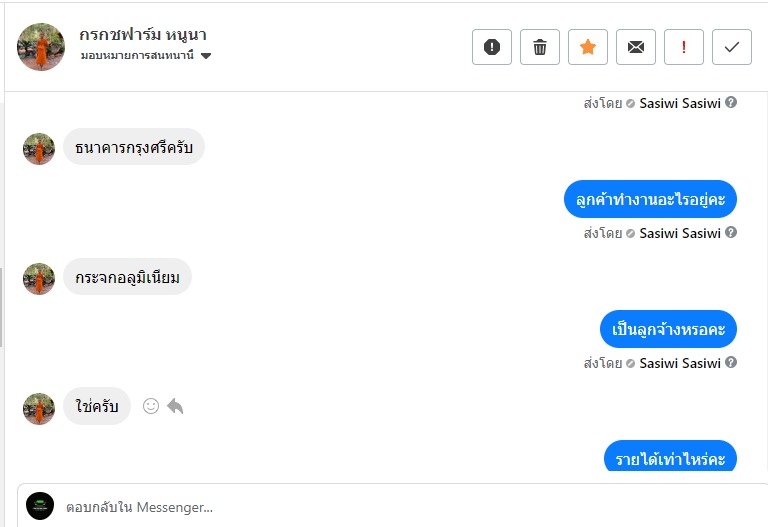Mark conversation done with checkmark icon
The image size is (768, 527).
732,47
